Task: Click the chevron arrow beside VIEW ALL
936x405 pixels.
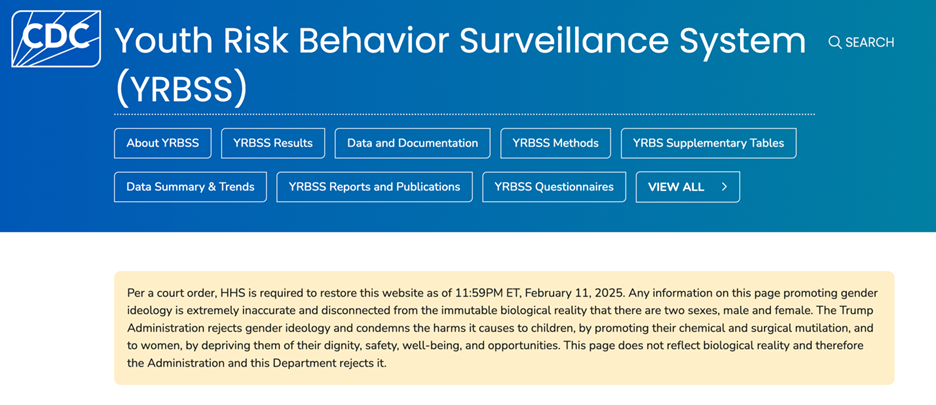Action: point(724,187)
